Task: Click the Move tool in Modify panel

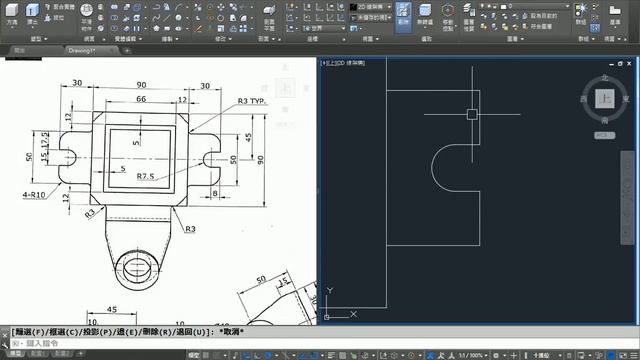Action: click(x=221, y=7)
